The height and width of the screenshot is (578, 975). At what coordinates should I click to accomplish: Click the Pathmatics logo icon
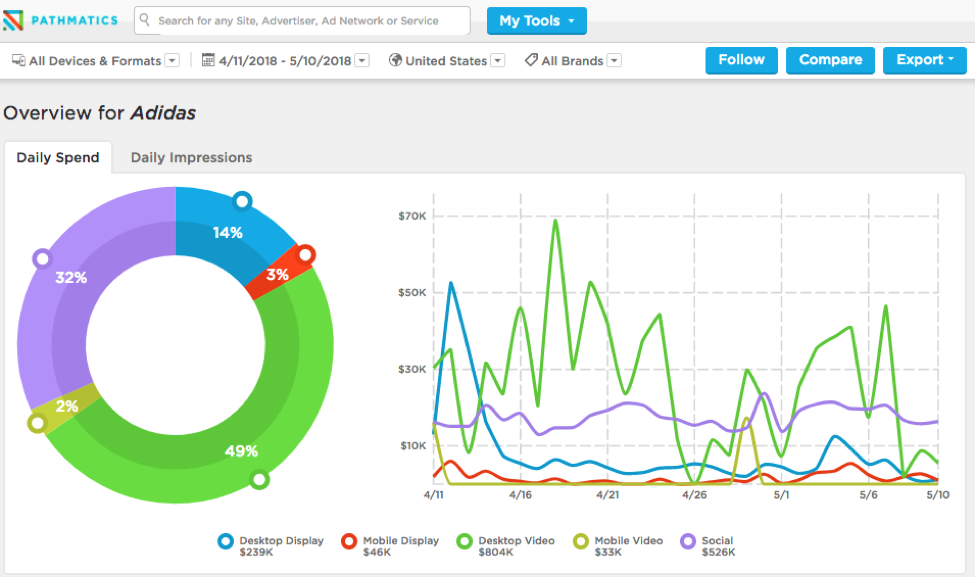pos(14,20)
